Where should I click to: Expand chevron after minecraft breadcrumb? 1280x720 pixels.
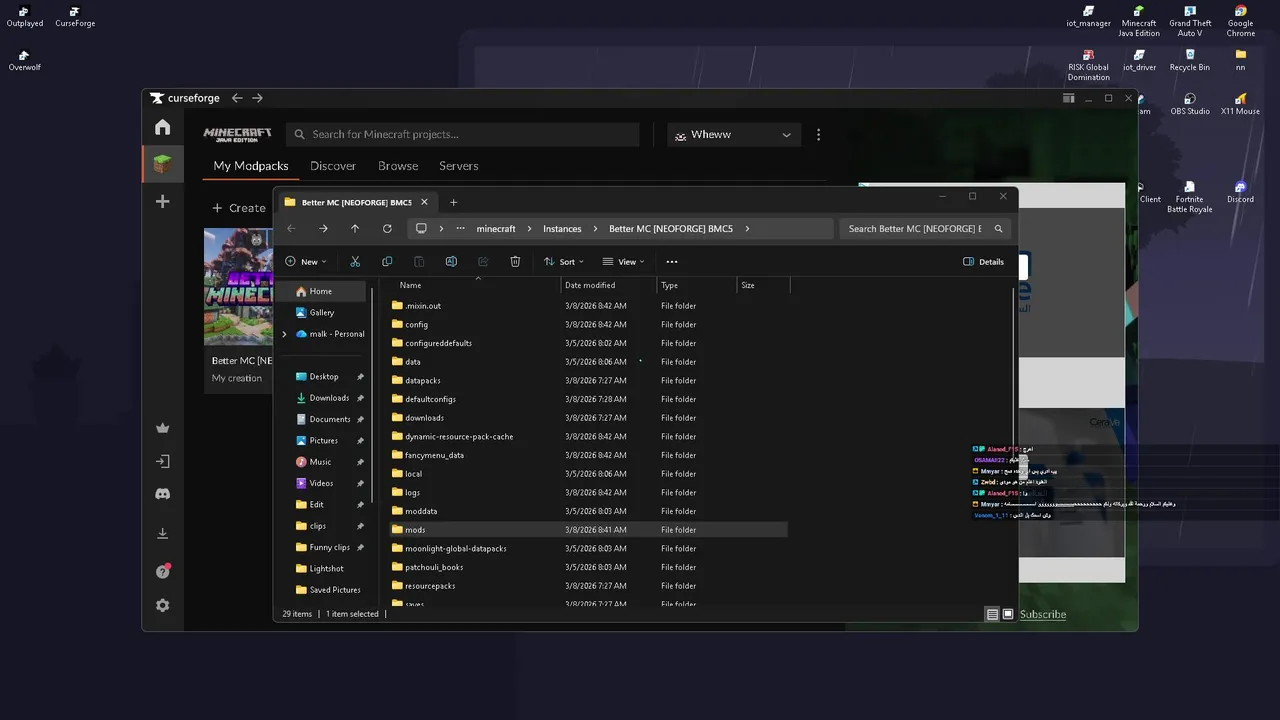click(529, 228)
